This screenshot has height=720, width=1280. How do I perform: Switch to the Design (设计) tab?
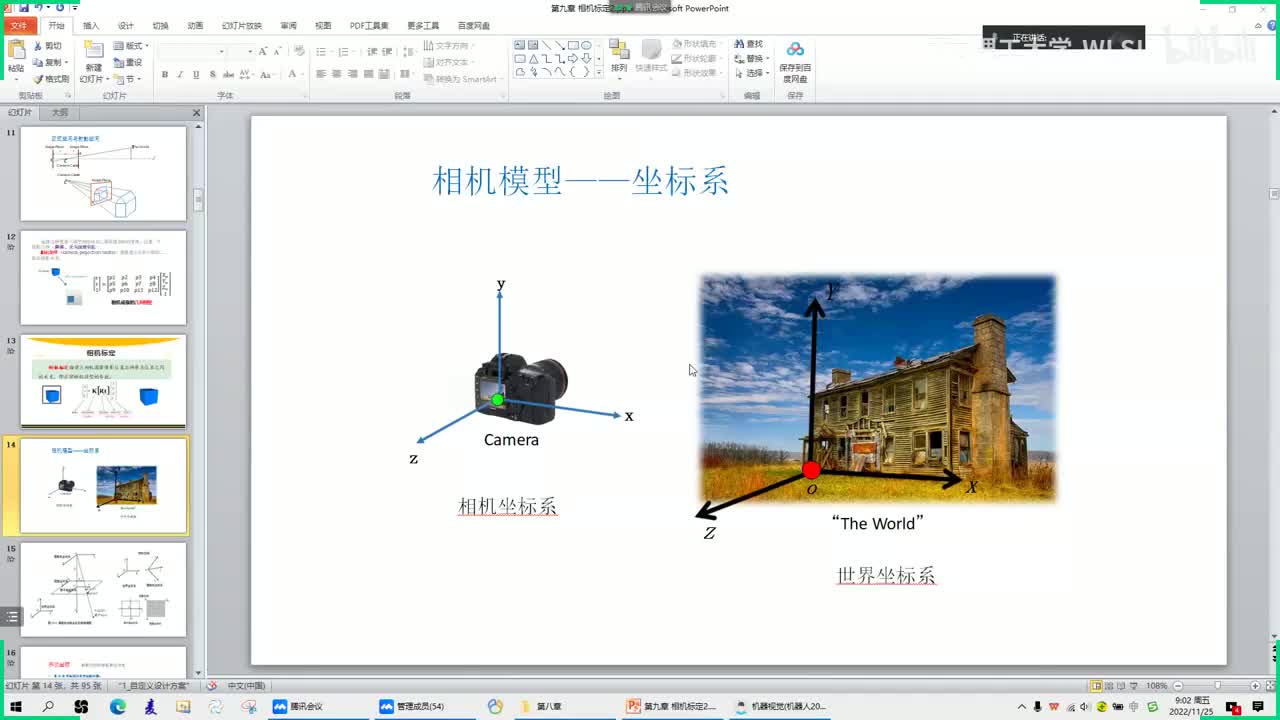pos(126,25)
